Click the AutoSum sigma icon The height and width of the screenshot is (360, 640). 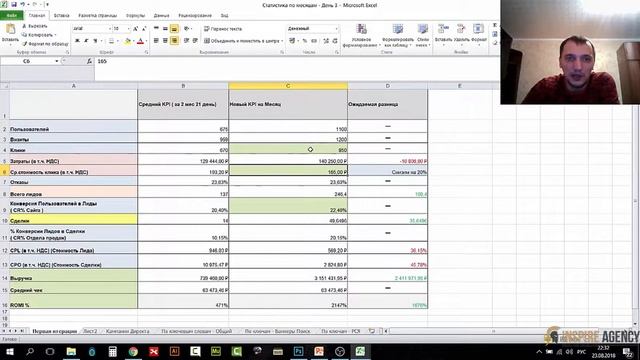point(495,25)
